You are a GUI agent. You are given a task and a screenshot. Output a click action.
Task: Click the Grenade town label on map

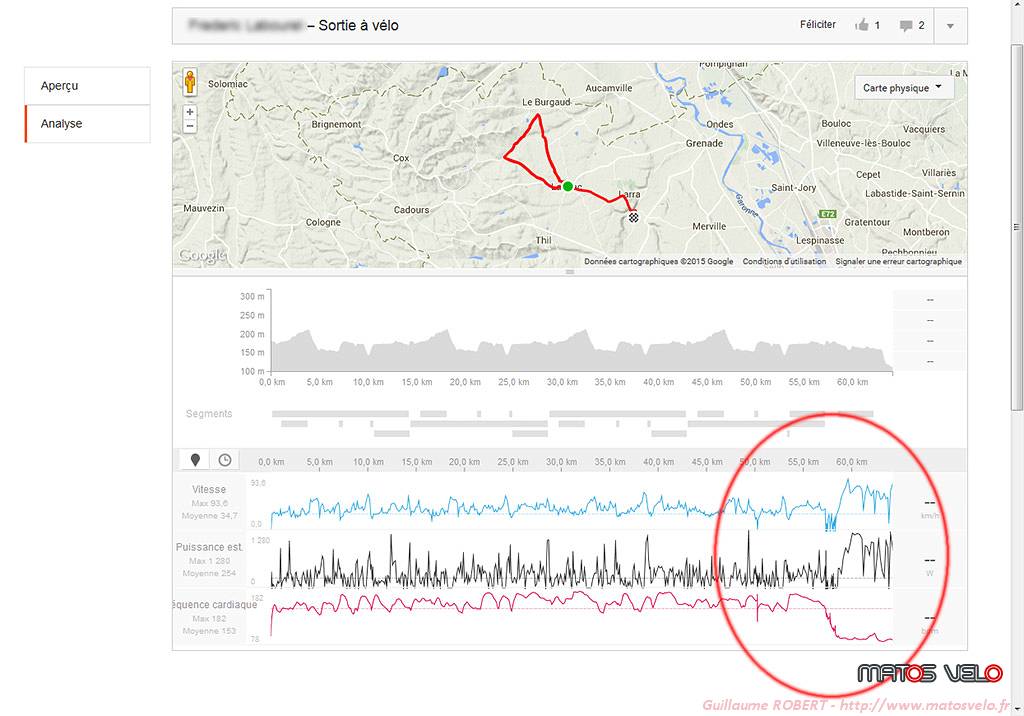[x=704, y=143]
